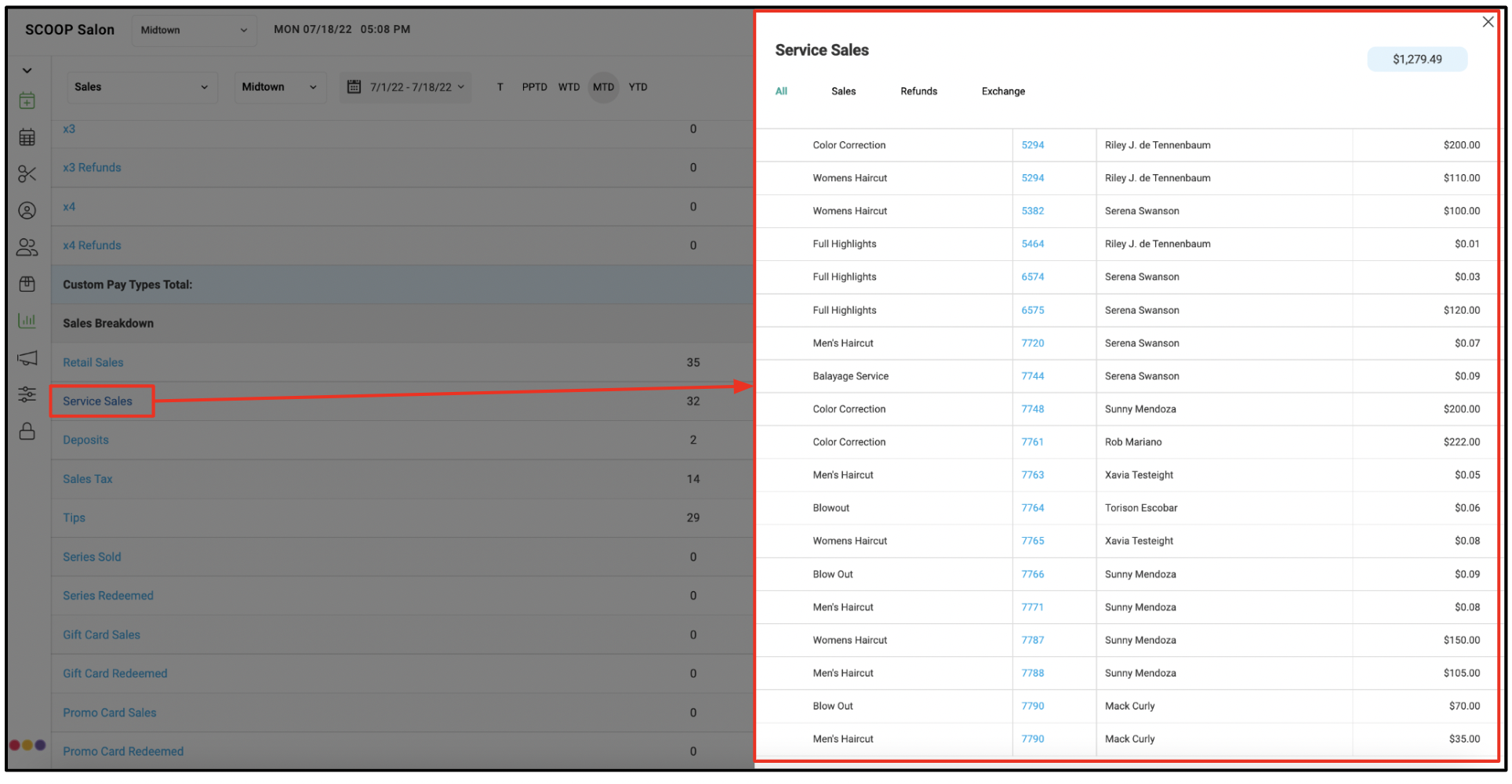Open ticket 6575 link
Image resolution: width=1512 pixels, height=784 pixels.
[x=1032, y=310]
